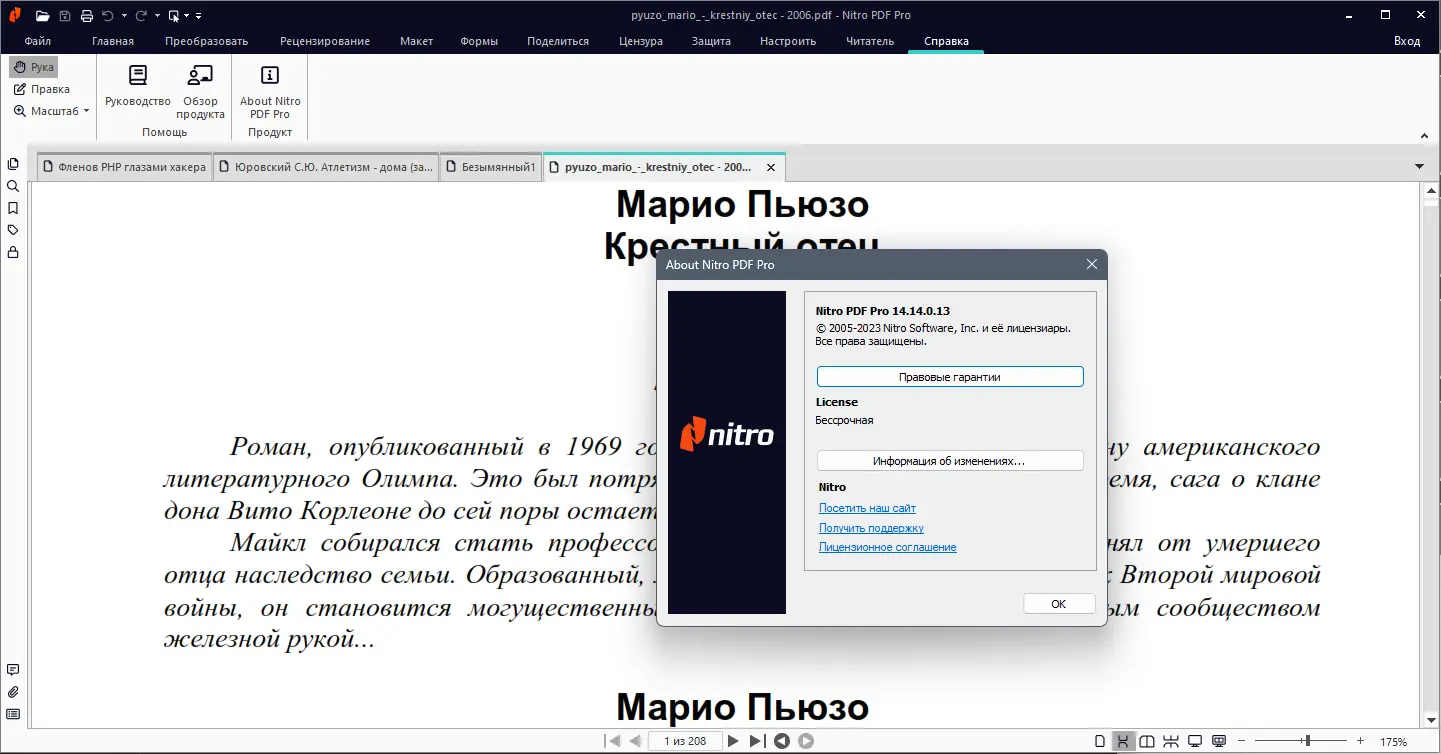Image resolution: width=1441 pixels, height=754 pixels.
Task: Activate the Рука hand tool
Action: pyautogui.click(x=34, y=67)
